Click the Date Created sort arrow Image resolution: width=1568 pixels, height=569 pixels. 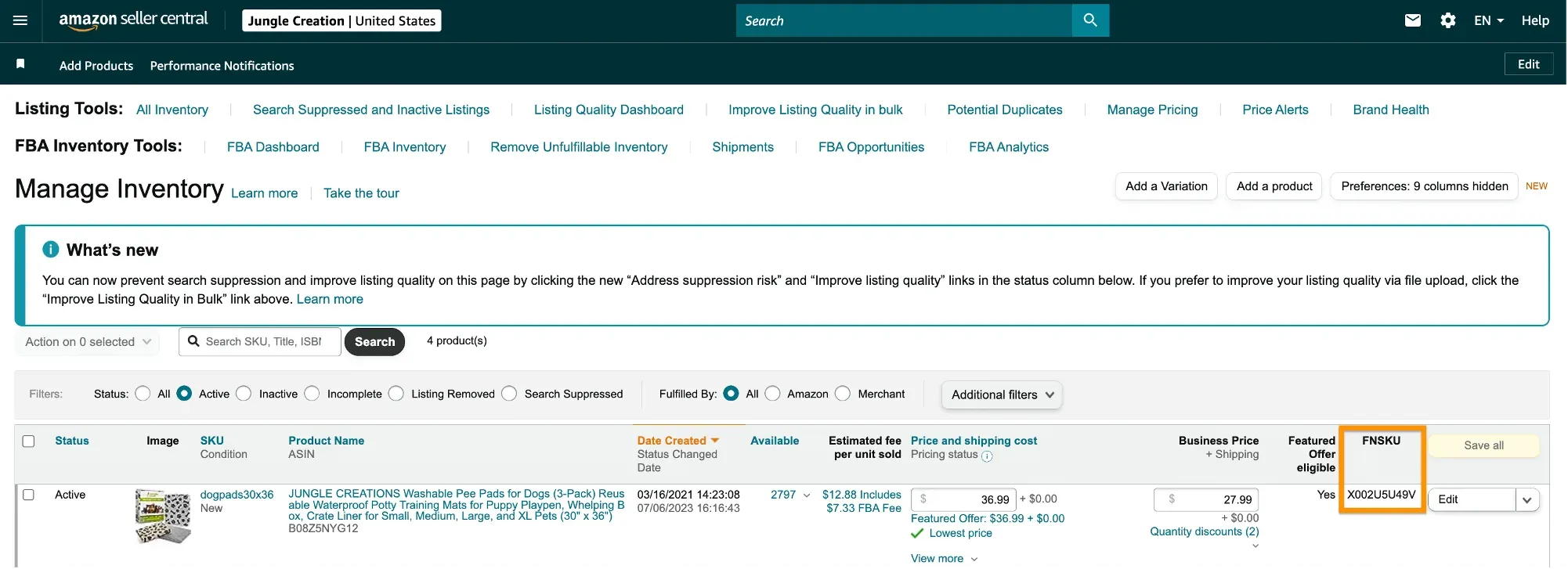coord(714,441)
